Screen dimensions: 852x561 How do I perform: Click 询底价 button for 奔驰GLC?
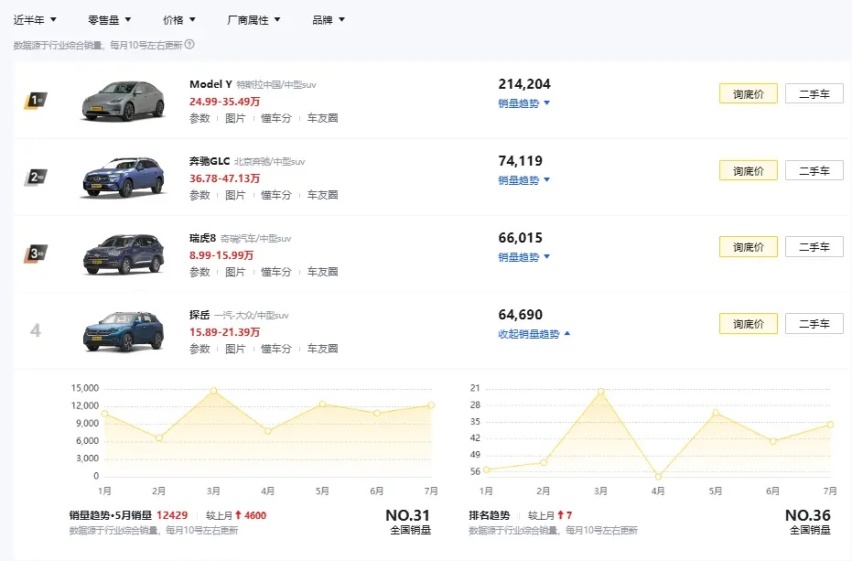pyautogui.click(x=748, y=171)
